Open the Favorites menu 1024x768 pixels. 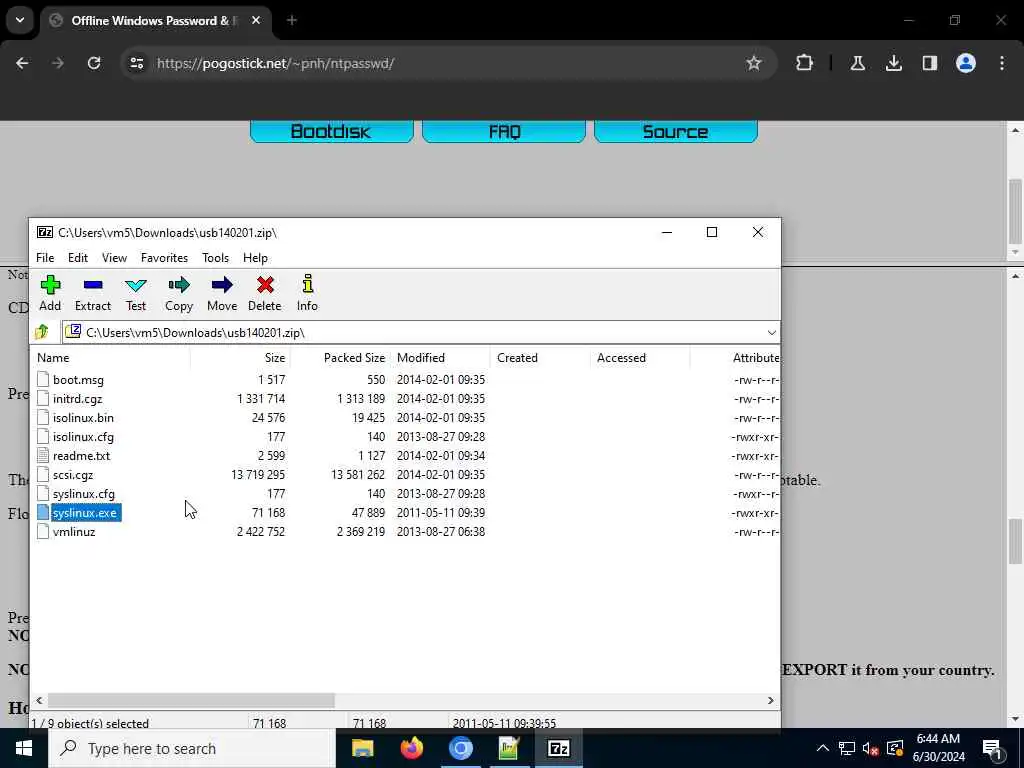(165, 258)
